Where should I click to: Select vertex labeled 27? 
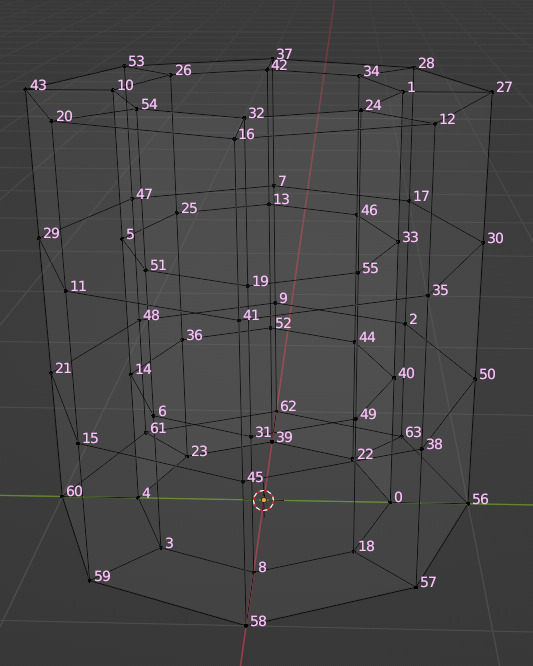[x=492, y=92]
